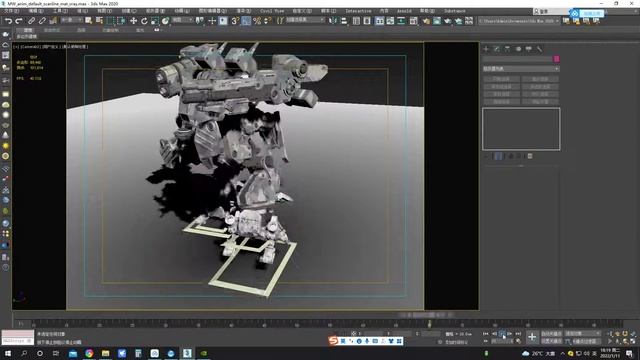
Task: Switch to the Hierarchy command panel tab
Action: click(507, 49)
